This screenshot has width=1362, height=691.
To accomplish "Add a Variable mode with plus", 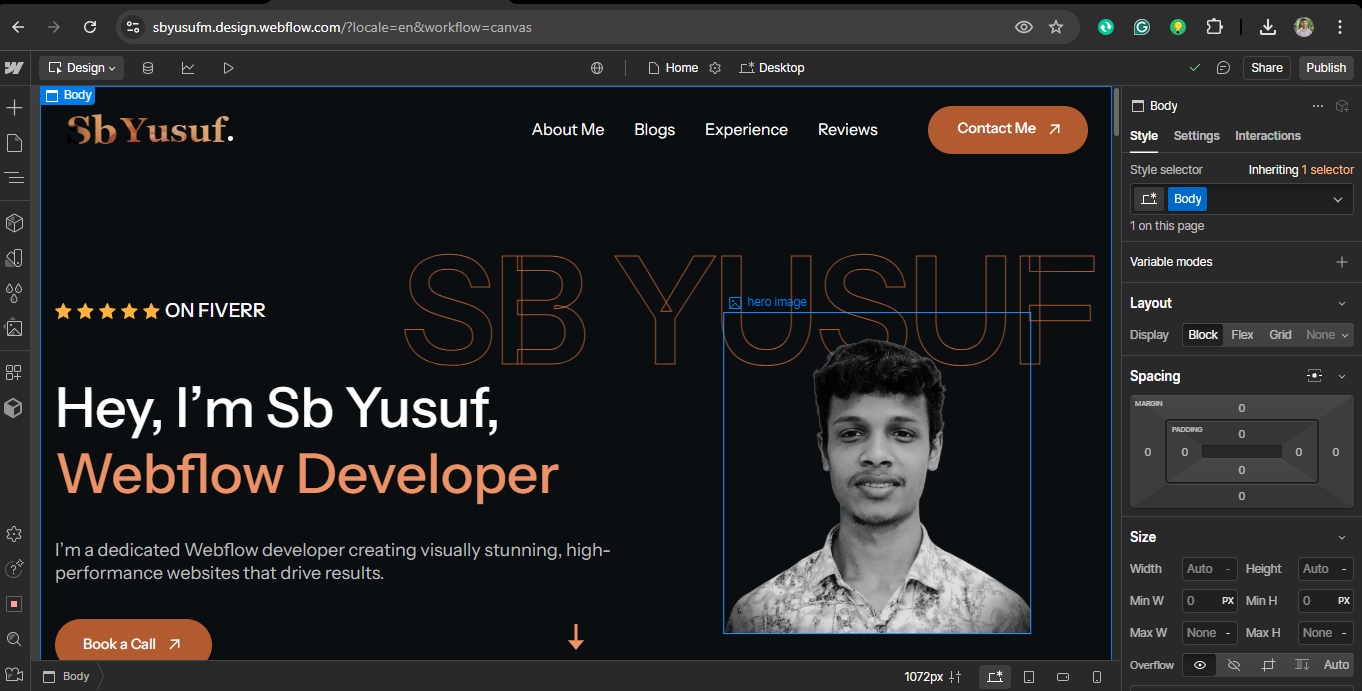I will click(1342, 262).
